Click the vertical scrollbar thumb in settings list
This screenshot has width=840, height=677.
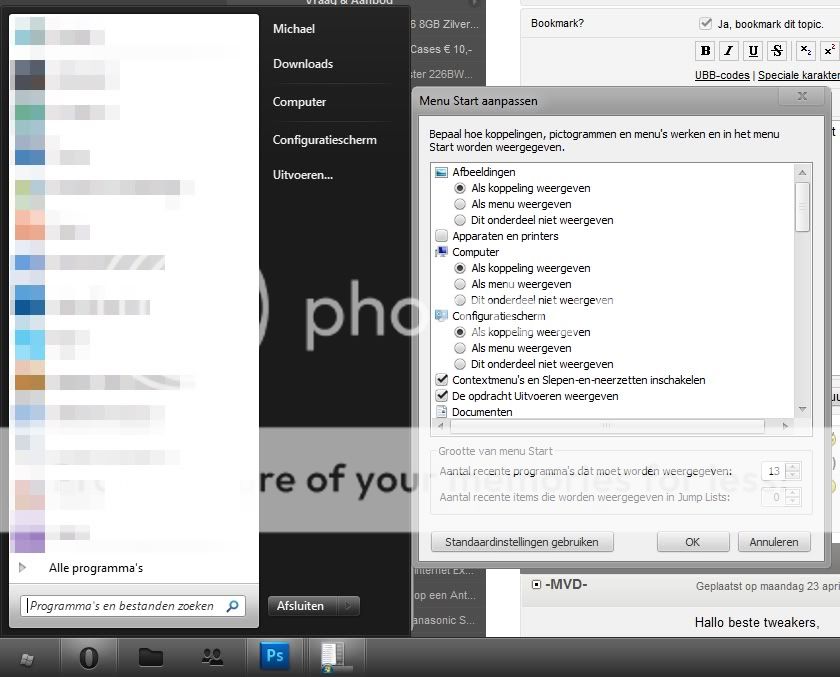coord(802,207)
